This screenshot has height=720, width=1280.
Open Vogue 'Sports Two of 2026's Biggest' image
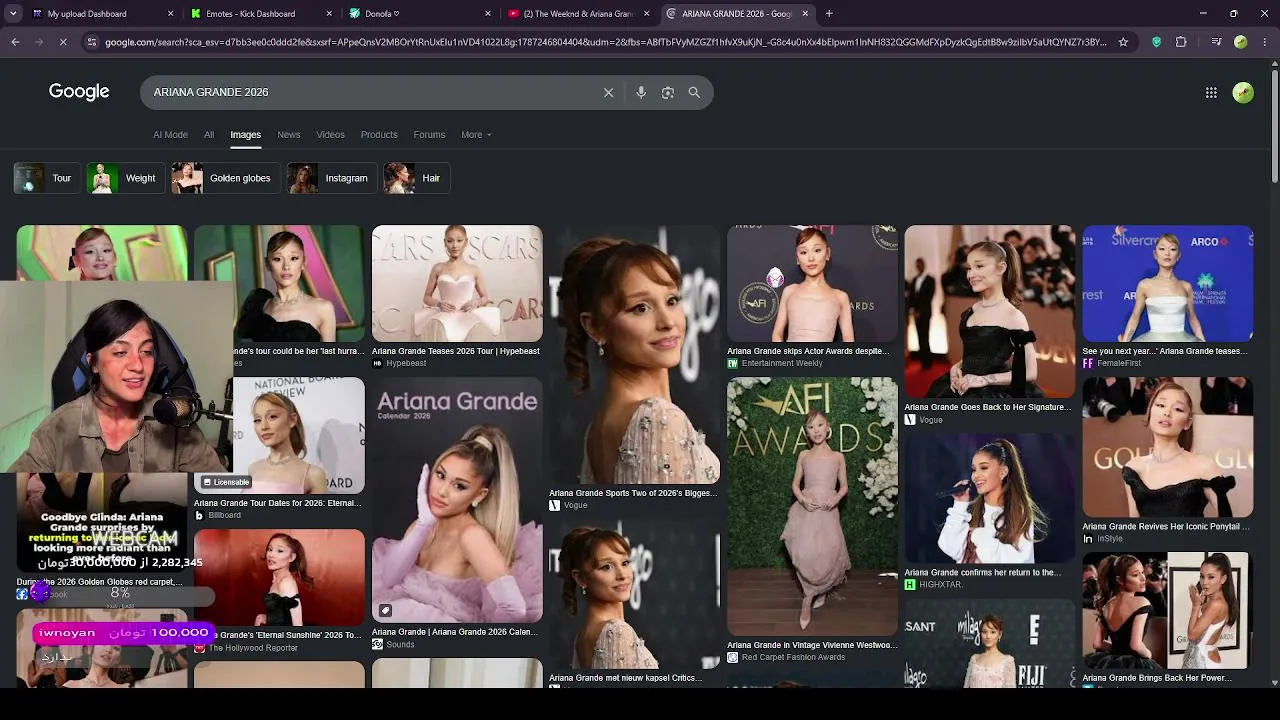click(x=634, y=355)
